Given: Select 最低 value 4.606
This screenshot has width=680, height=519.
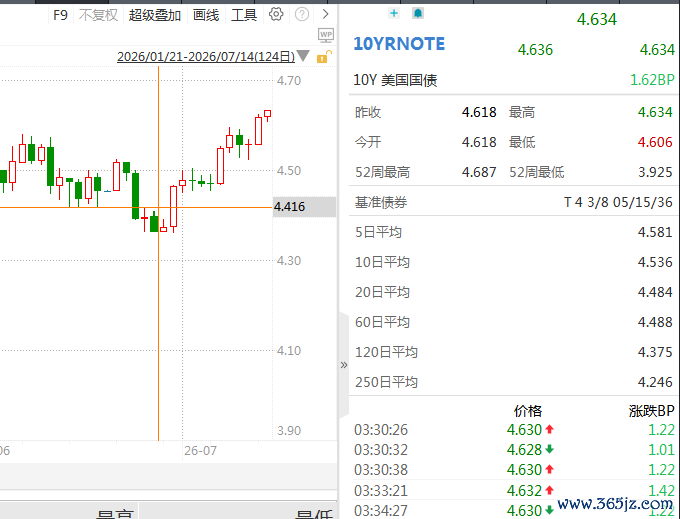Looking at the screenshot, I should 655,142.
